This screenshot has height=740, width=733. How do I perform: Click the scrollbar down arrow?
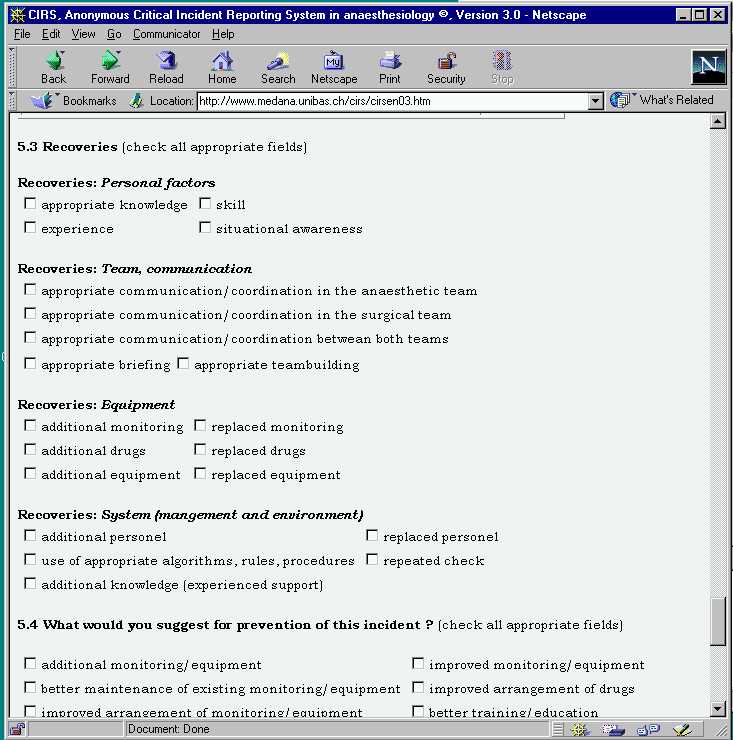click(717, 708)
